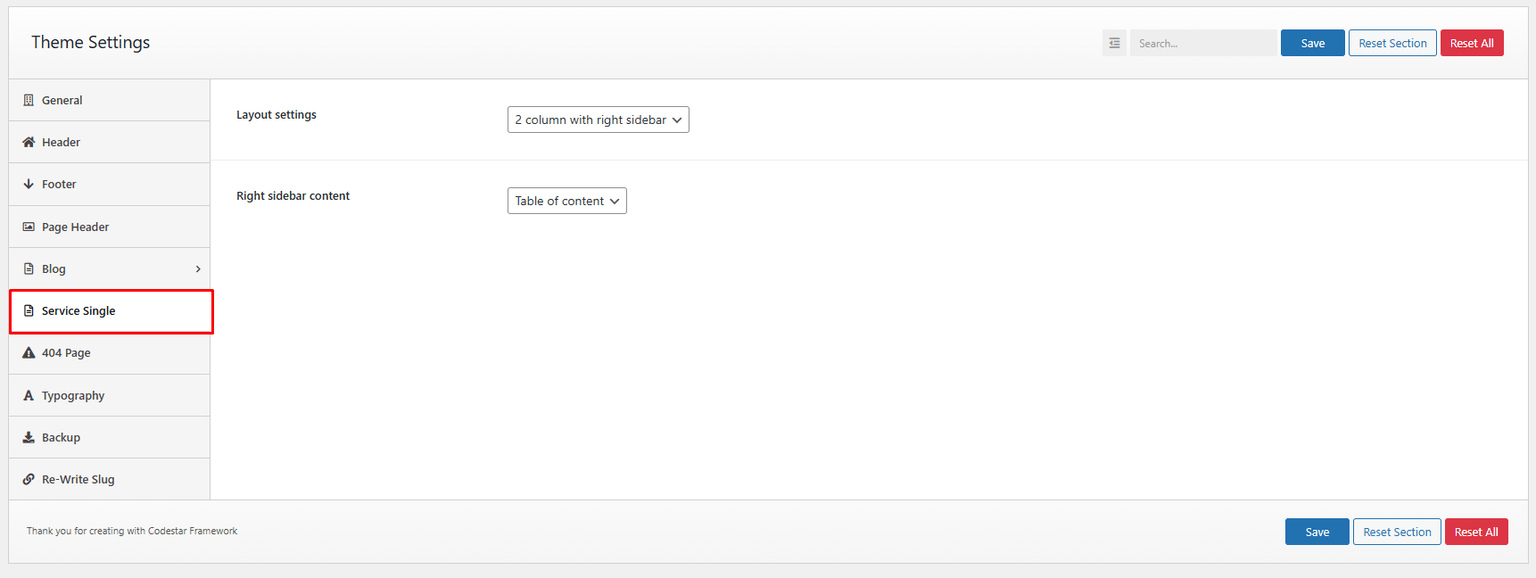The width and height of the screenshot is (1536, 578).
Task: Save the theme settings
Action: tap(1312, 43)
